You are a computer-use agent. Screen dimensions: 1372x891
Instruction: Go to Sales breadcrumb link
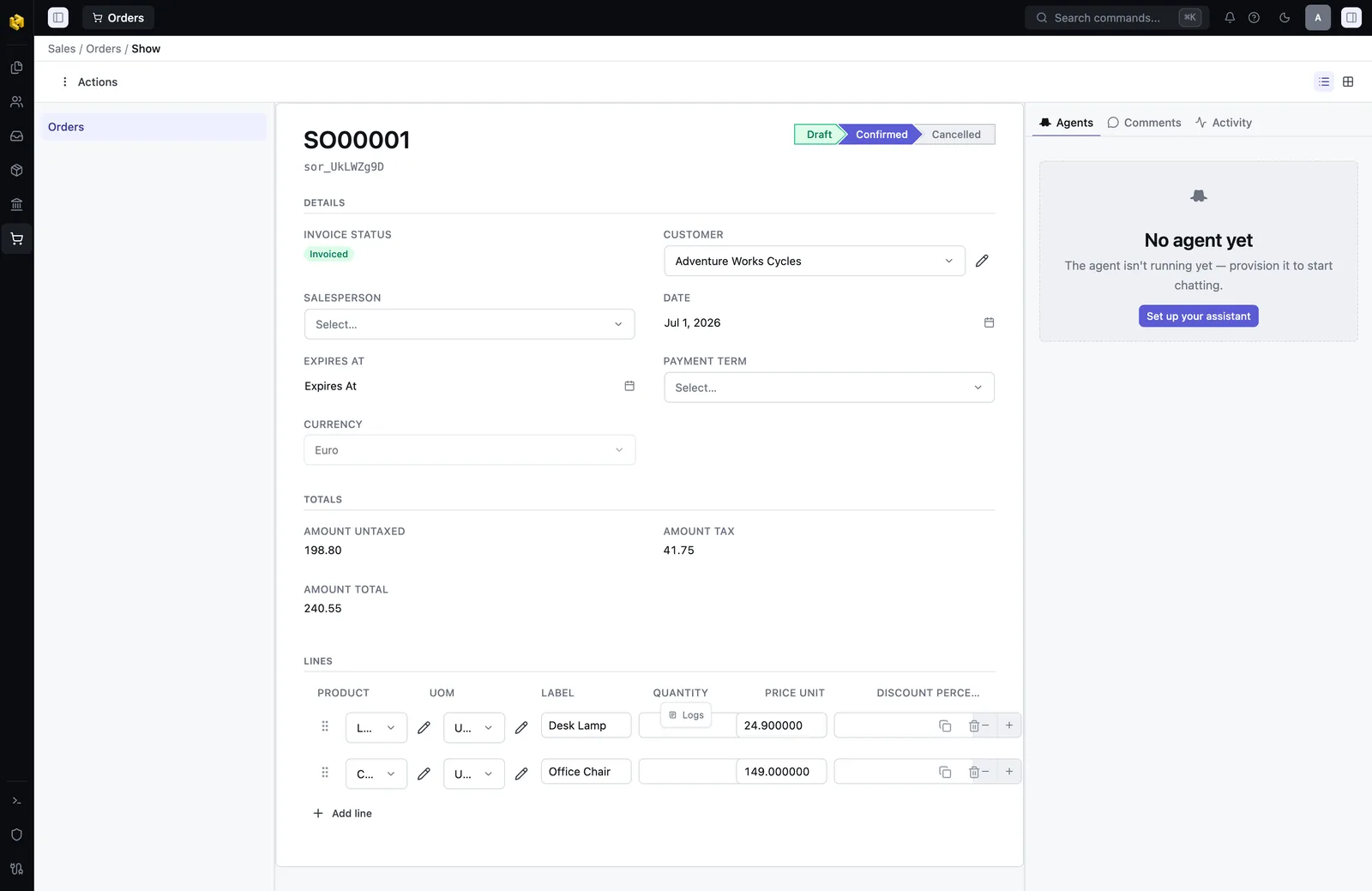pos(62,49)
